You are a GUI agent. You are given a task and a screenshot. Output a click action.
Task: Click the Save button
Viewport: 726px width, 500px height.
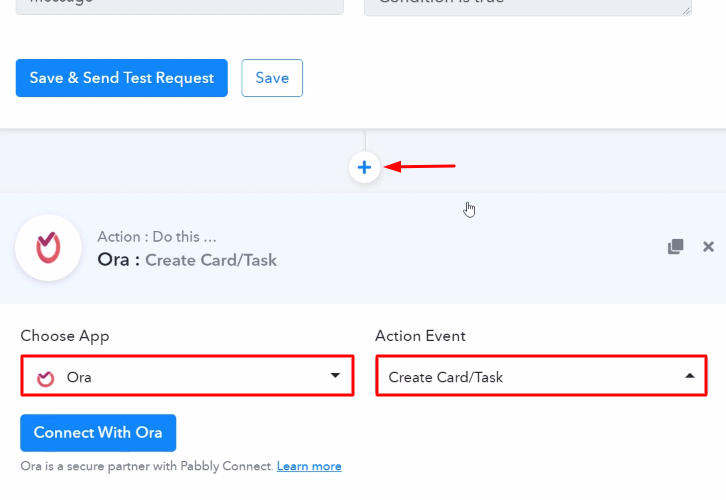(x=272, y=78)
